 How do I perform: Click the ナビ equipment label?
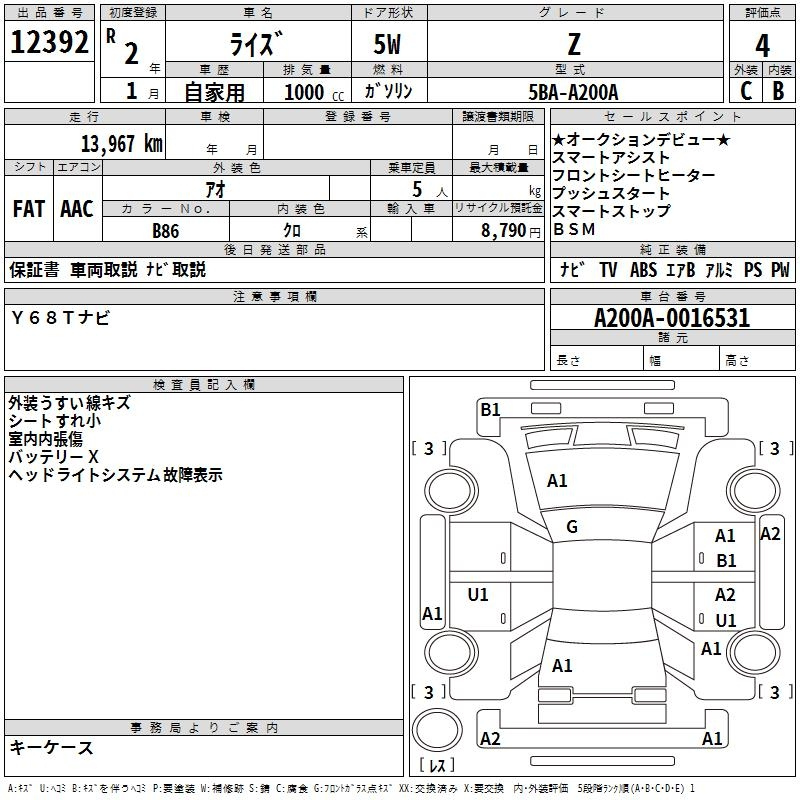click(572, 269)
